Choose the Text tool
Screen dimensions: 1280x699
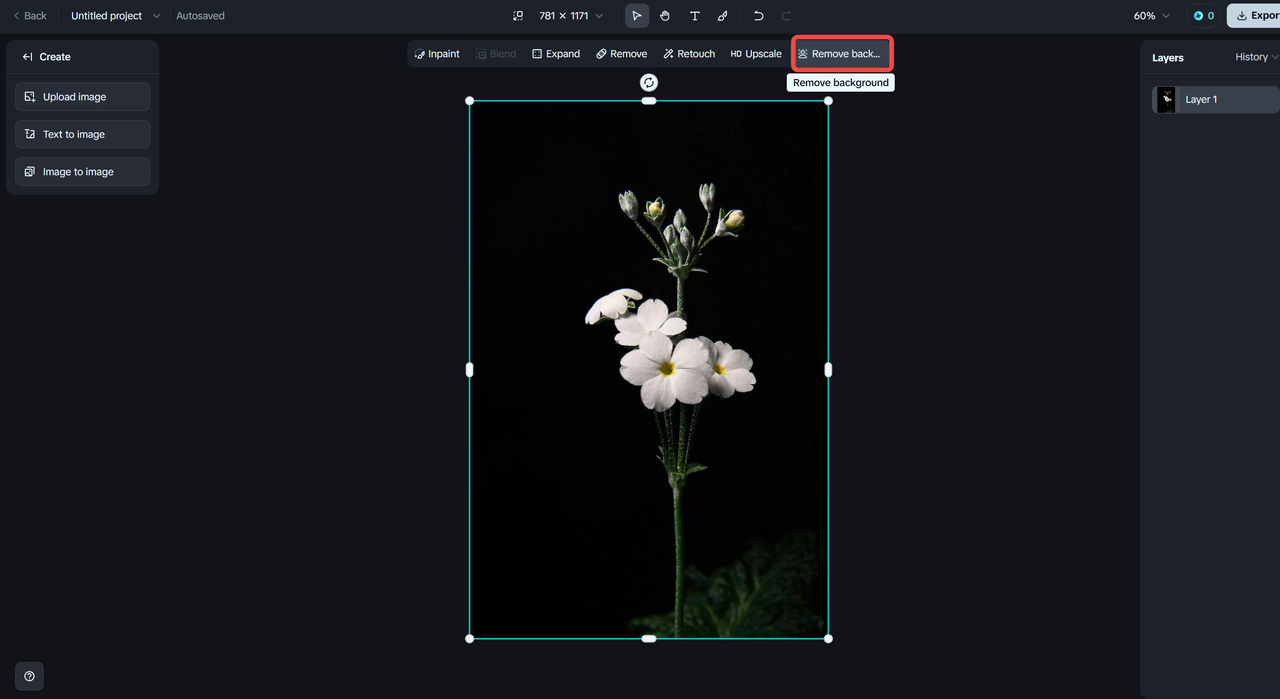(694, 16)
